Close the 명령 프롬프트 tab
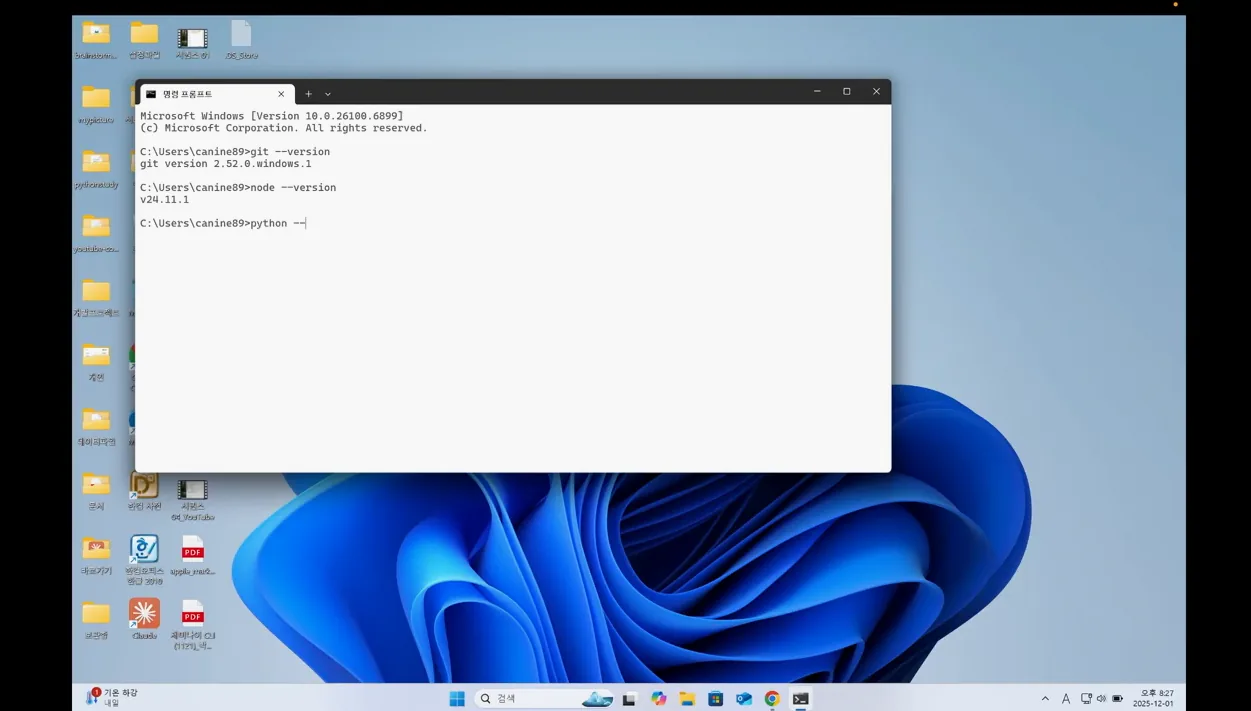This screenshot has width=1251, height=711. 281,94
